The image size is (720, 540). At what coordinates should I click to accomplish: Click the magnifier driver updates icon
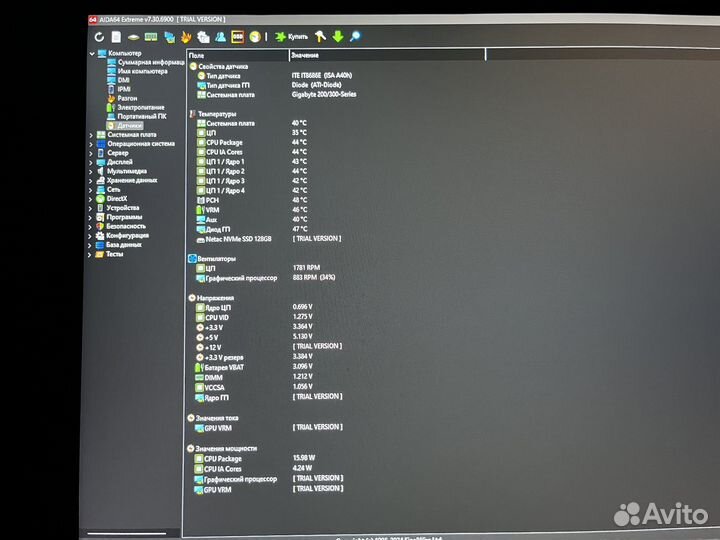coord(355,36)
